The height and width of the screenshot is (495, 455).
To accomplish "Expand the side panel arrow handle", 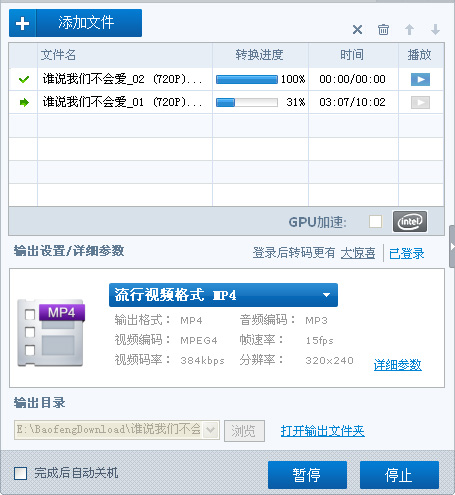I will point(452,247).
